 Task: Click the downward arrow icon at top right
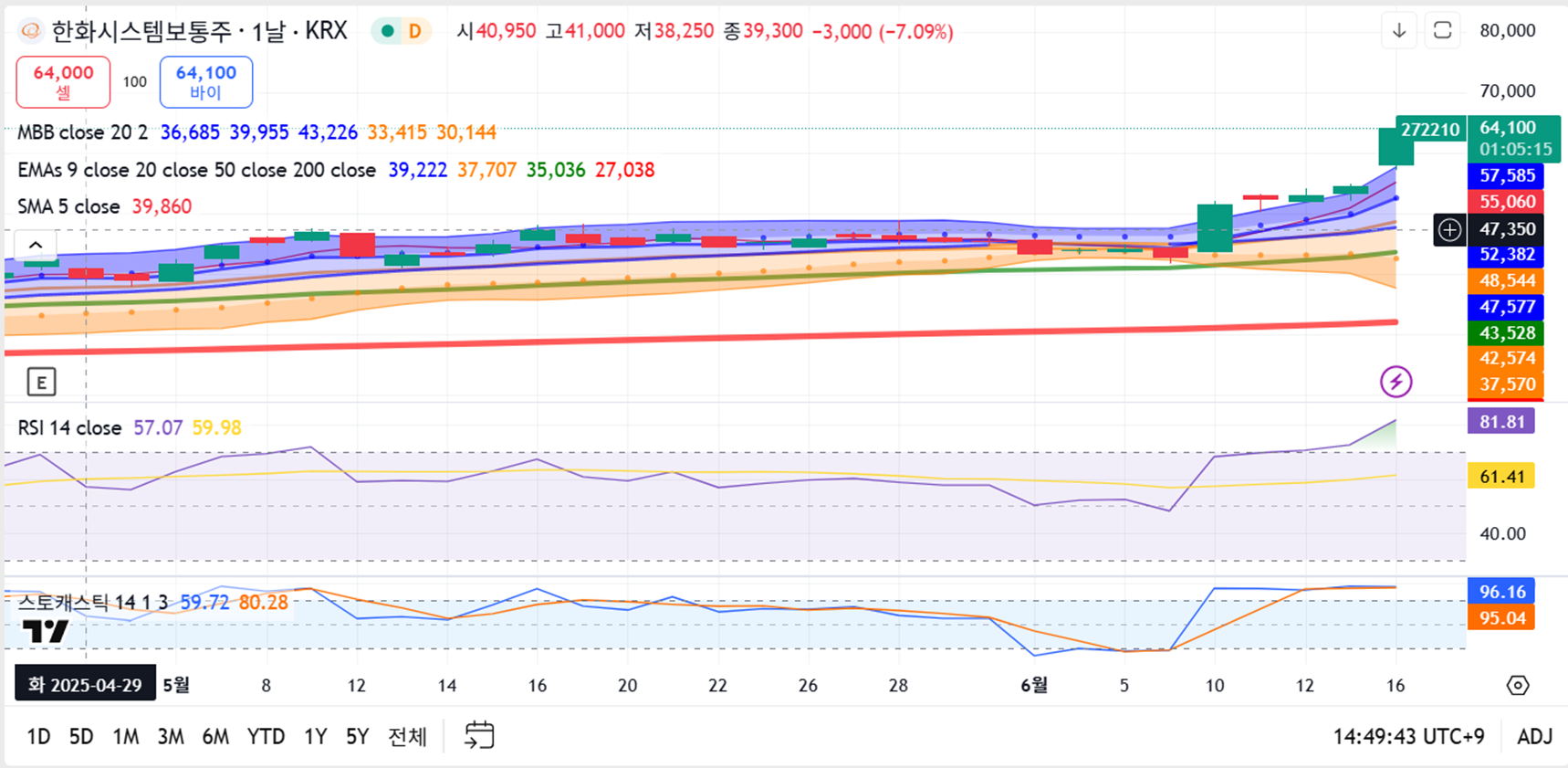(1398, 31)
